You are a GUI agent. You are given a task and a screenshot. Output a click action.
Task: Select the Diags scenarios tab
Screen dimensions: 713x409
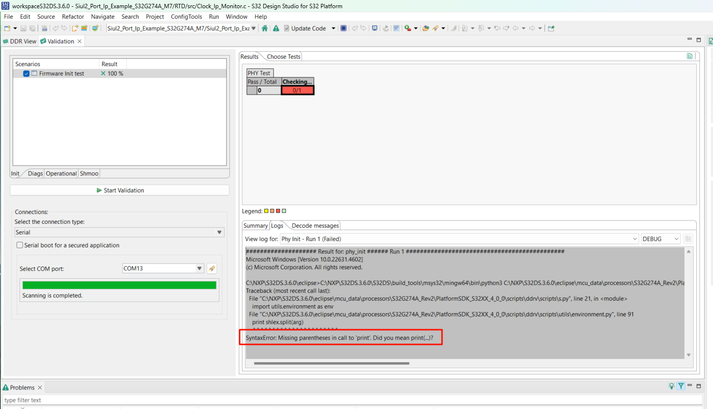tap(35, 173)
